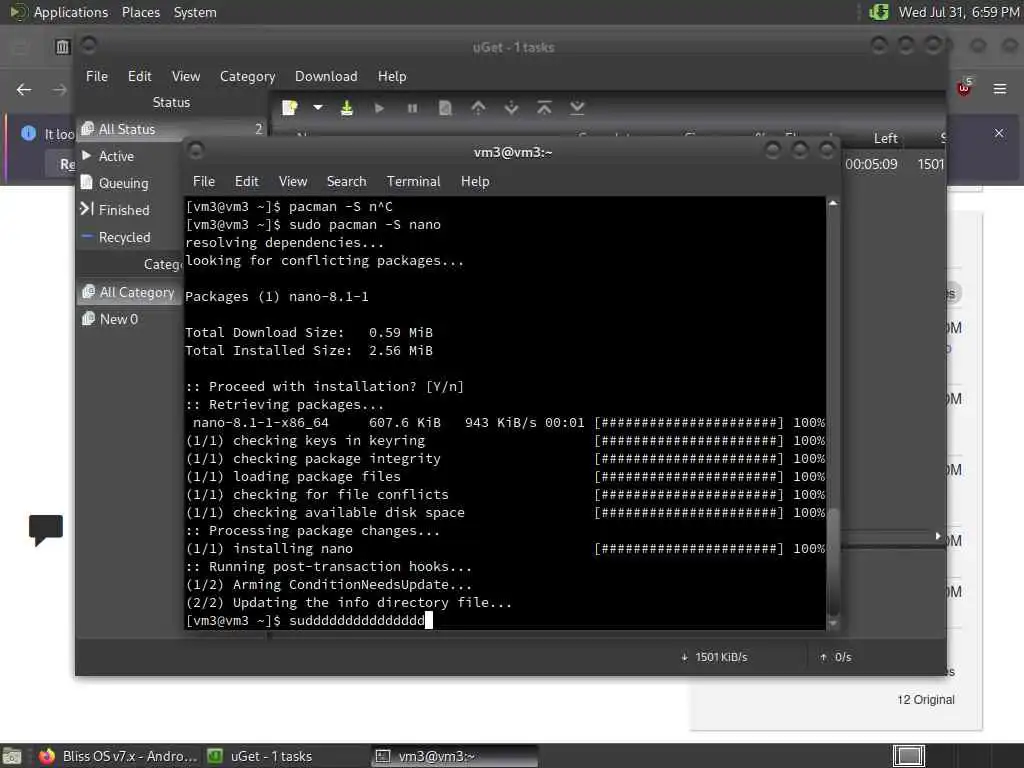The height and width of the screenshot is (768, 1024).
Task: Click the uGet tray icon in top panel
Action: [879, 12]
